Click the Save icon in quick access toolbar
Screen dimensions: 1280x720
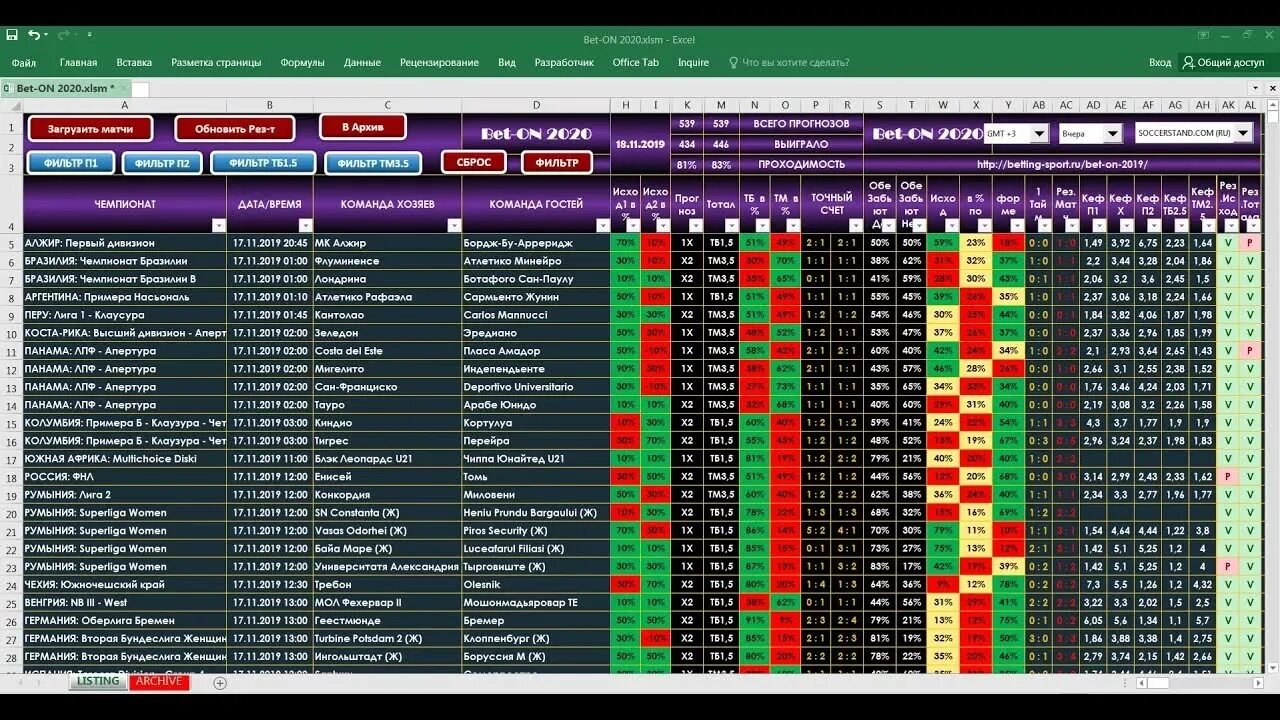[x=12, y=35]
